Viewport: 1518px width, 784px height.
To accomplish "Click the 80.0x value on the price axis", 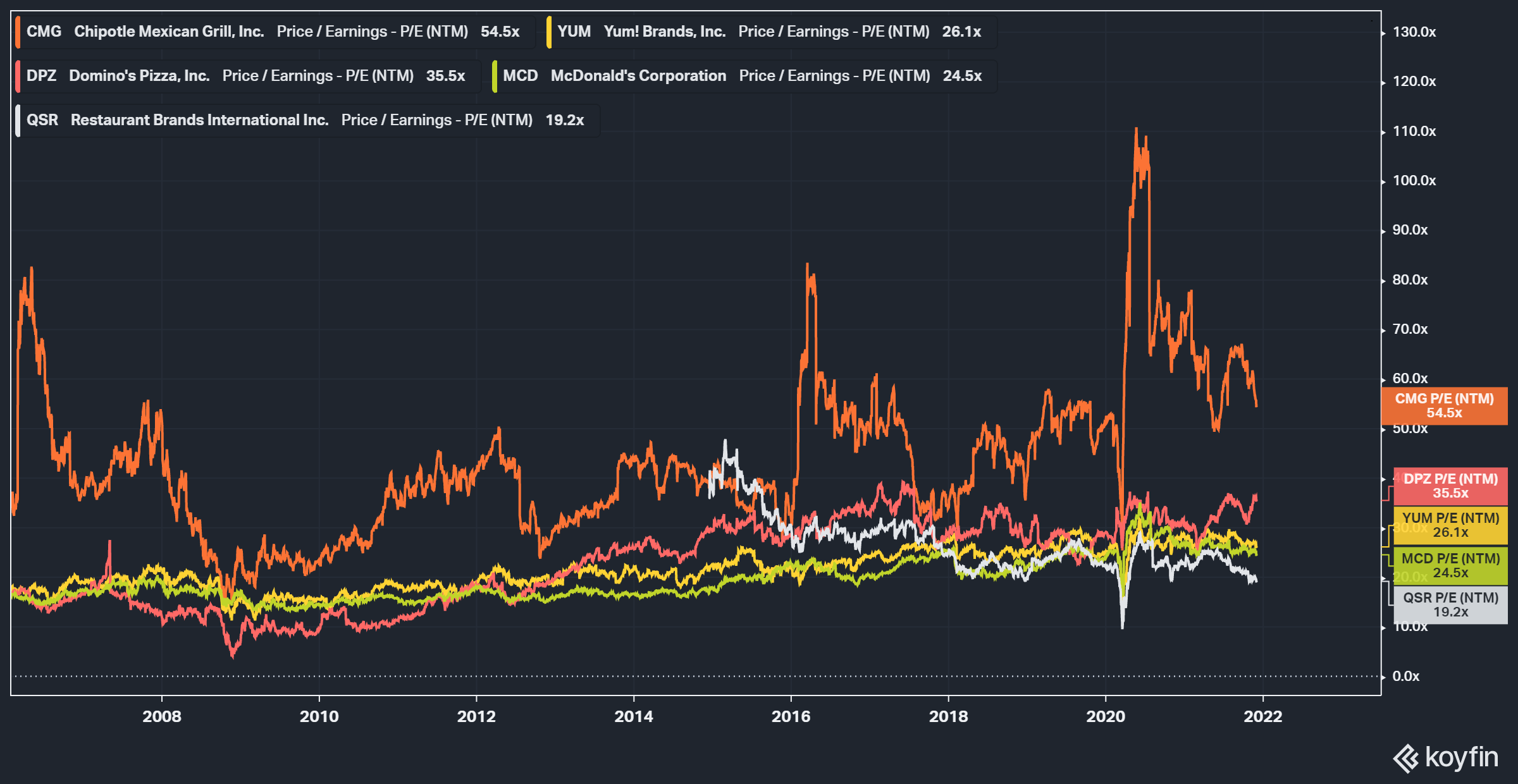I will (1410, 279).
